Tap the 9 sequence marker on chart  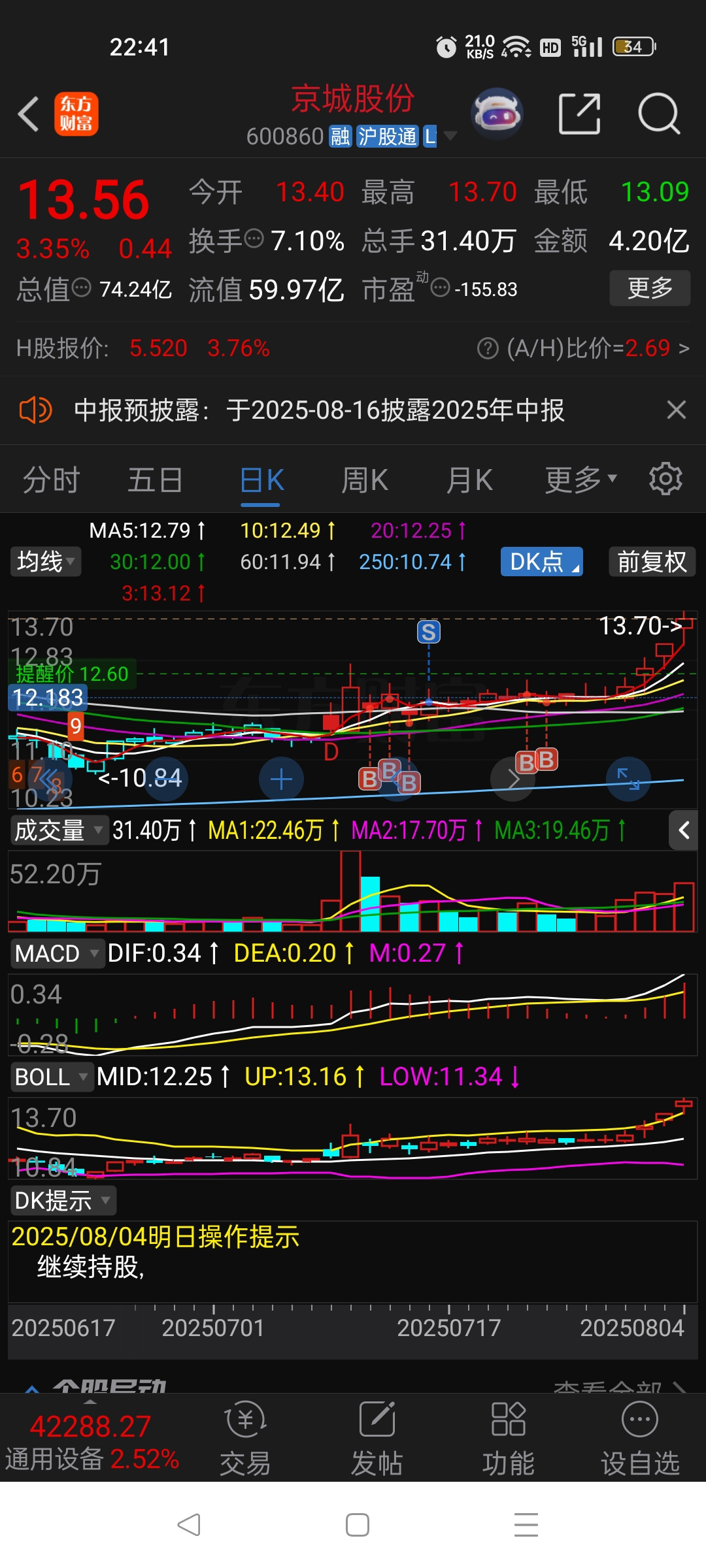coord(76,726)
